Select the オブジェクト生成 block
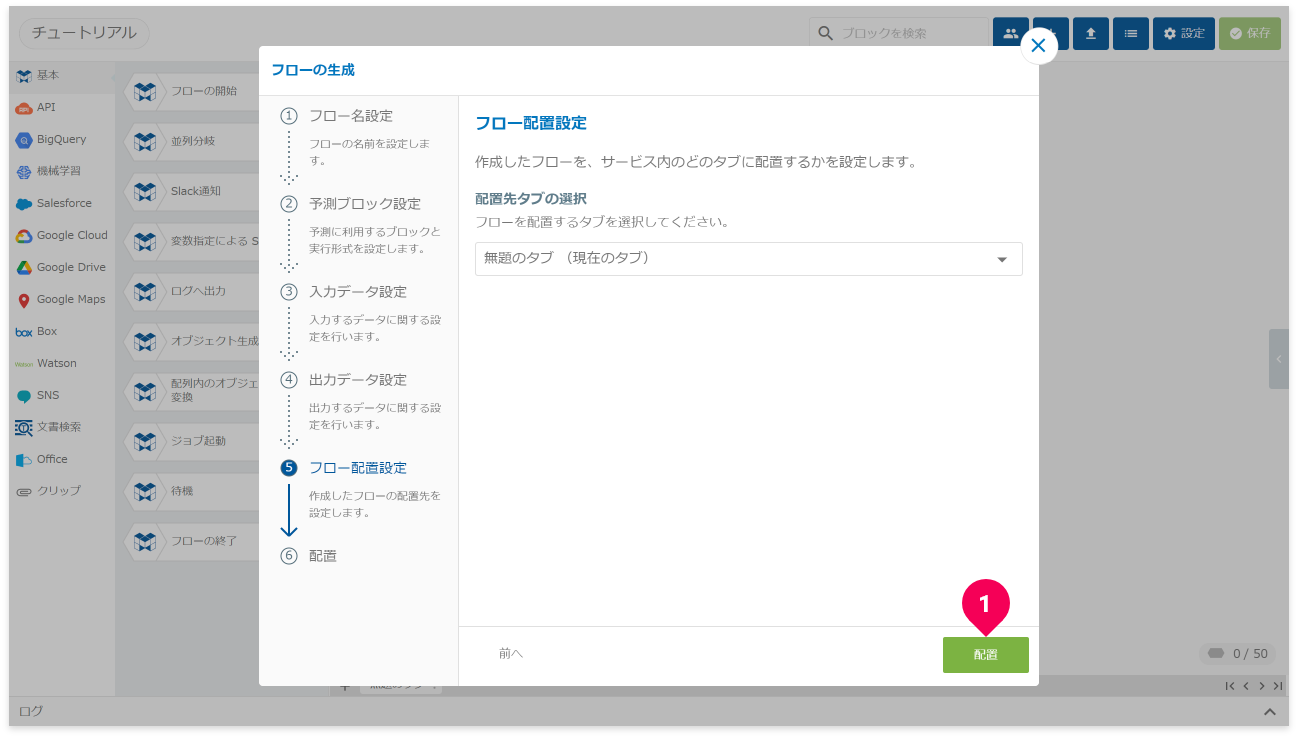 [x=192, y=341]
